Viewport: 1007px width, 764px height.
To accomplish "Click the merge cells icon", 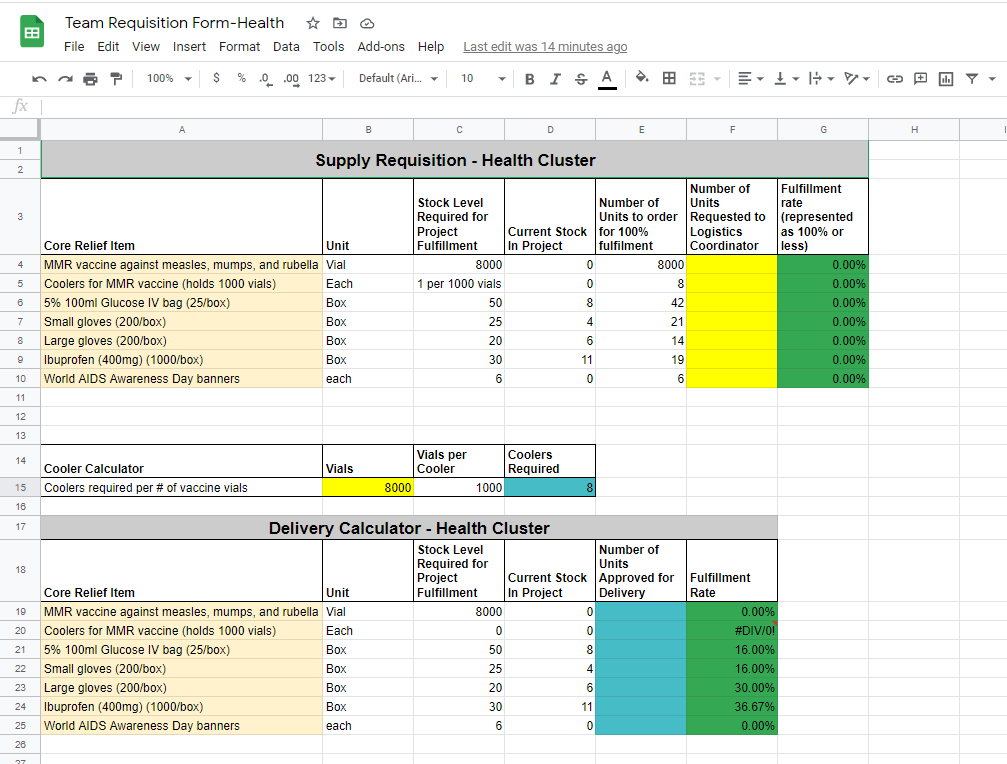I will click(x=697, y=78).
